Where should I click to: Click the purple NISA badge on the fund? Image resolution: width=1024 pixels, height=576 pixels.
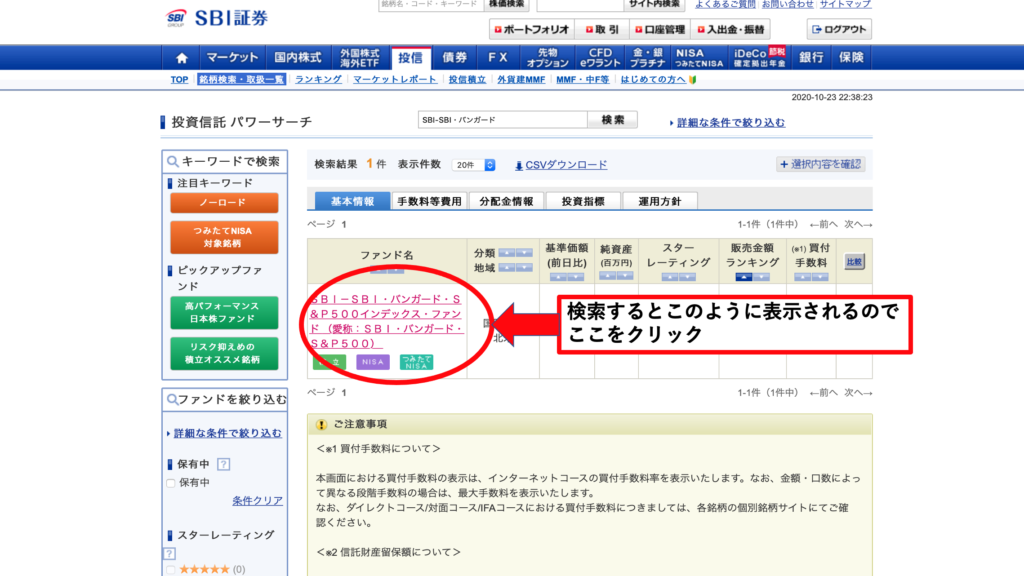[x=373, y=362]
